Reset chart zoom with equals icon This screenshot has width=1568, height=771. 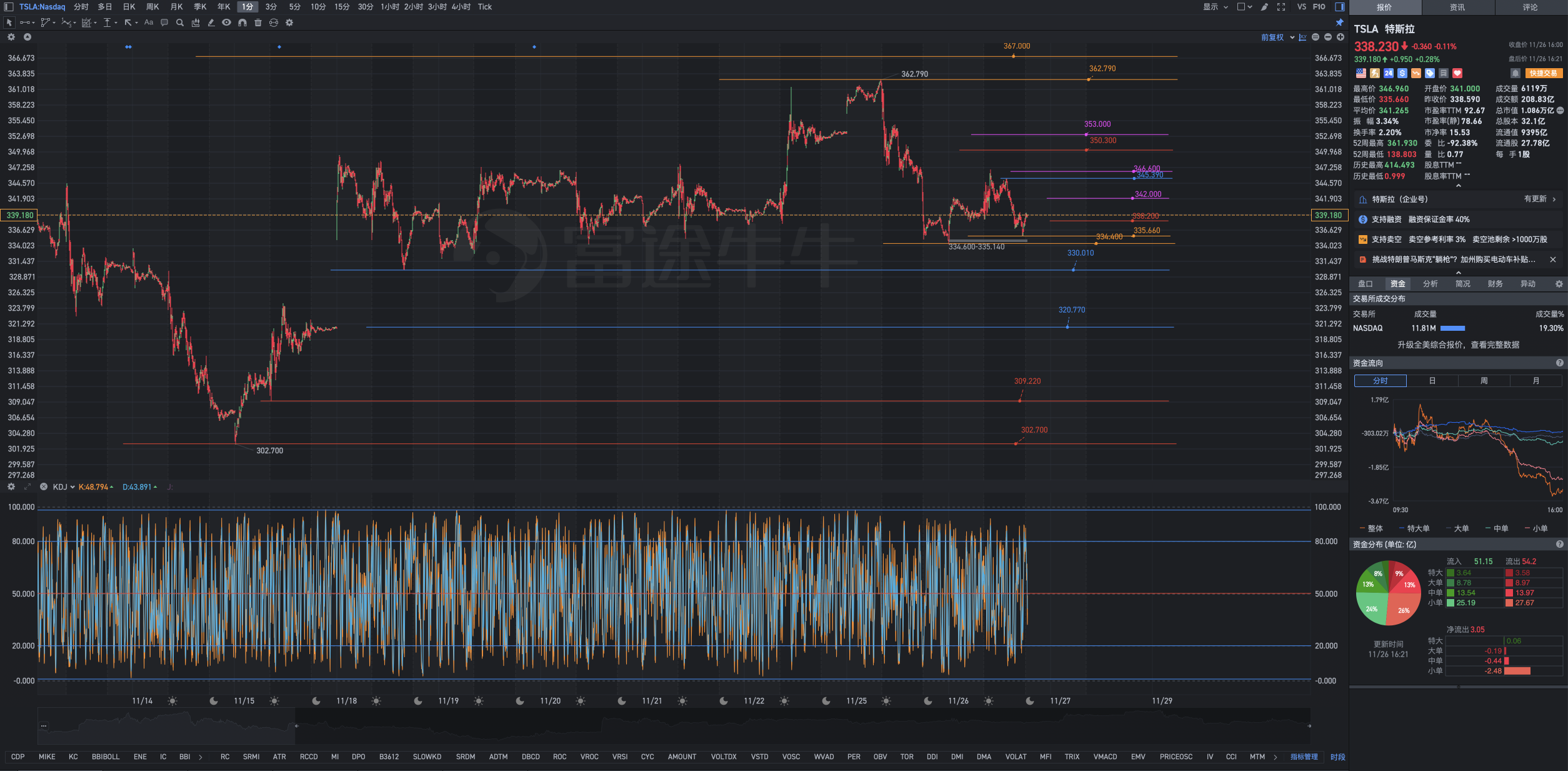point(1316,38)
